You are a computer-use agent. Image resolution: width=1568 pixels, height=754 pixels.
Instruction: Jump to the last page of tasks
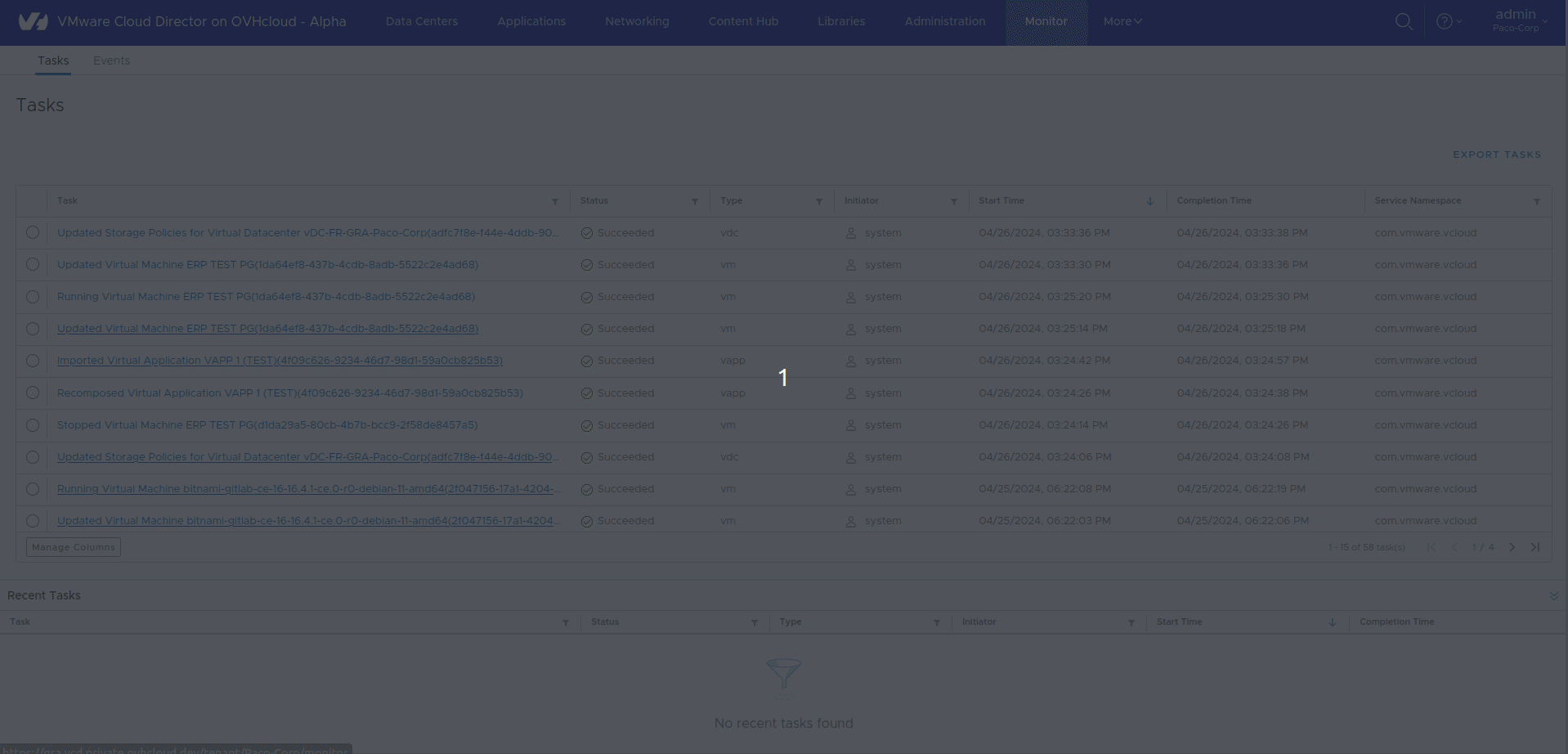point(1534,547)
